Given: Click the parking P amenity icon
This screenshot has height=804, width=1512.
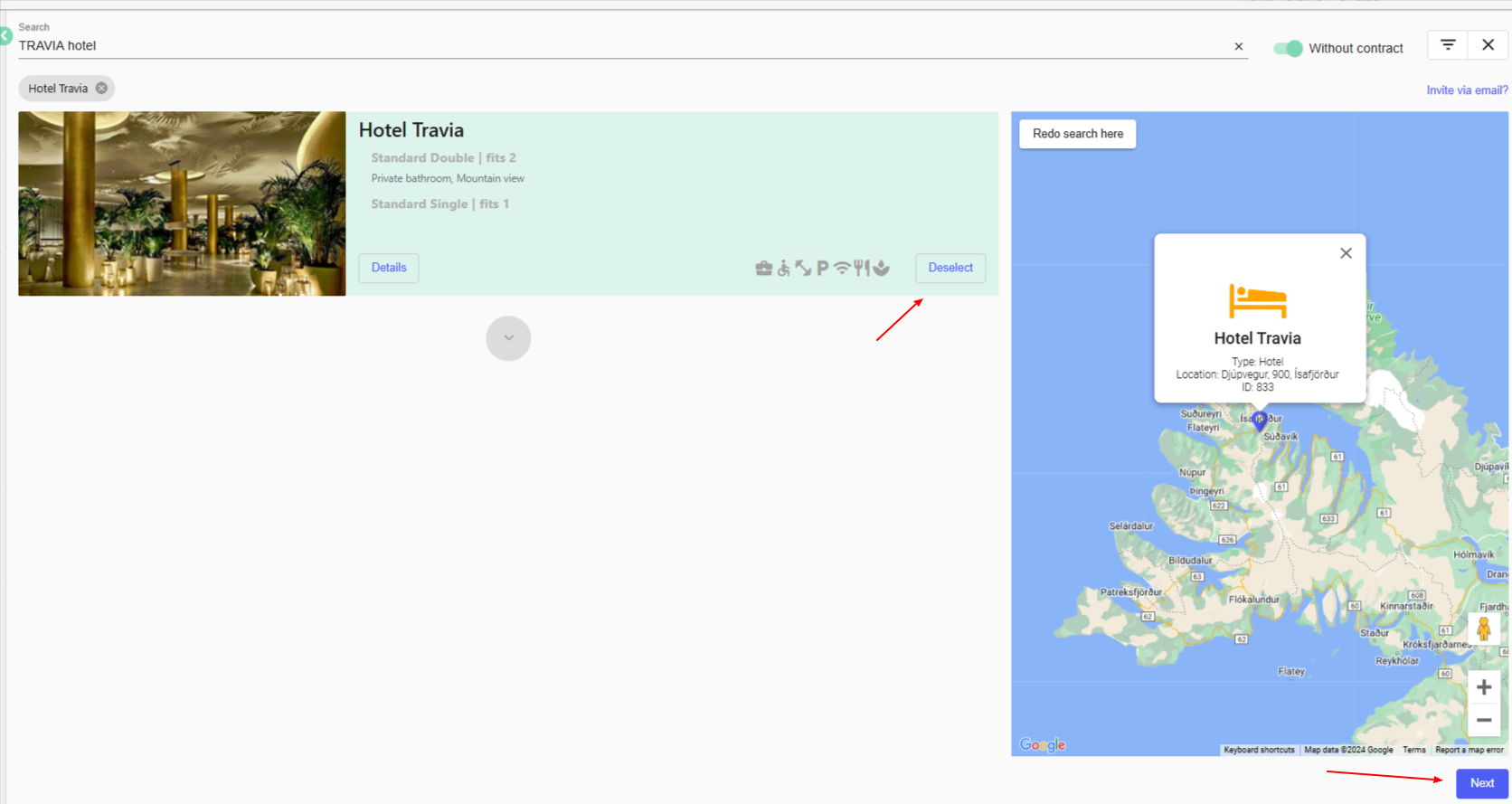Looking at the screenshot, I should [822, 268].
